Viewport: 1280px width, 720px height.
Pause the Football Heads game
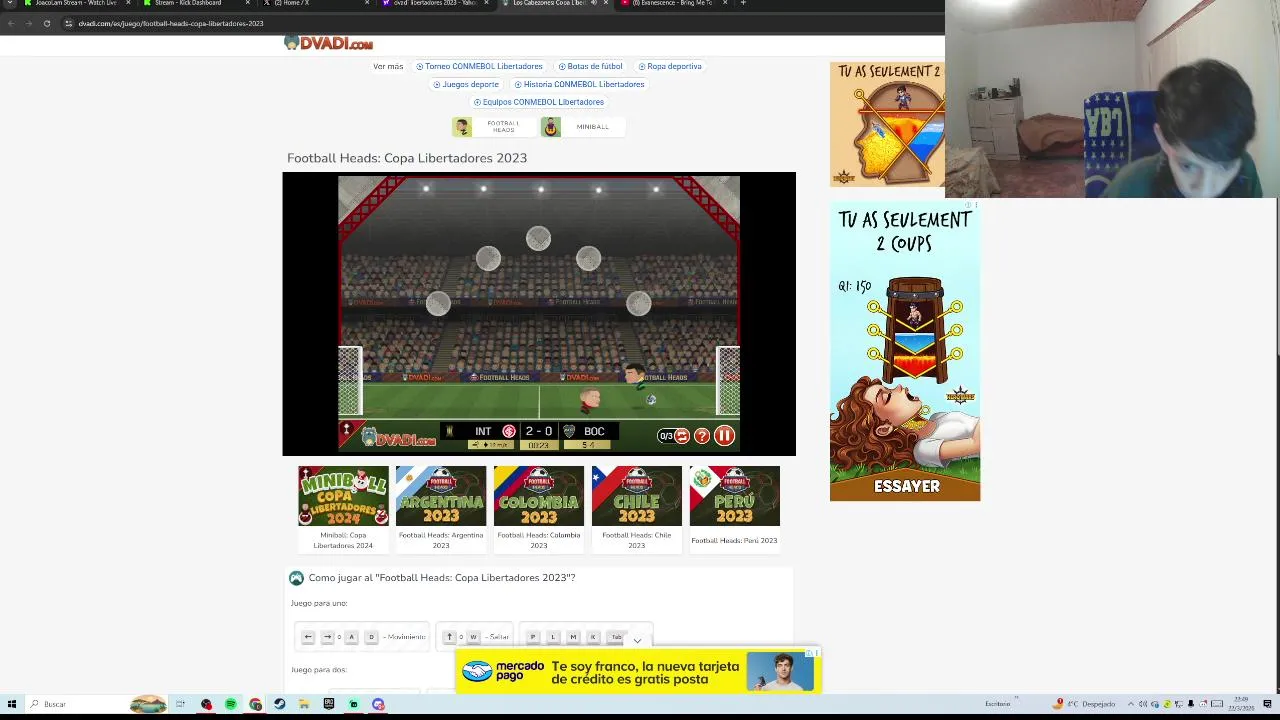pos(724,436)
